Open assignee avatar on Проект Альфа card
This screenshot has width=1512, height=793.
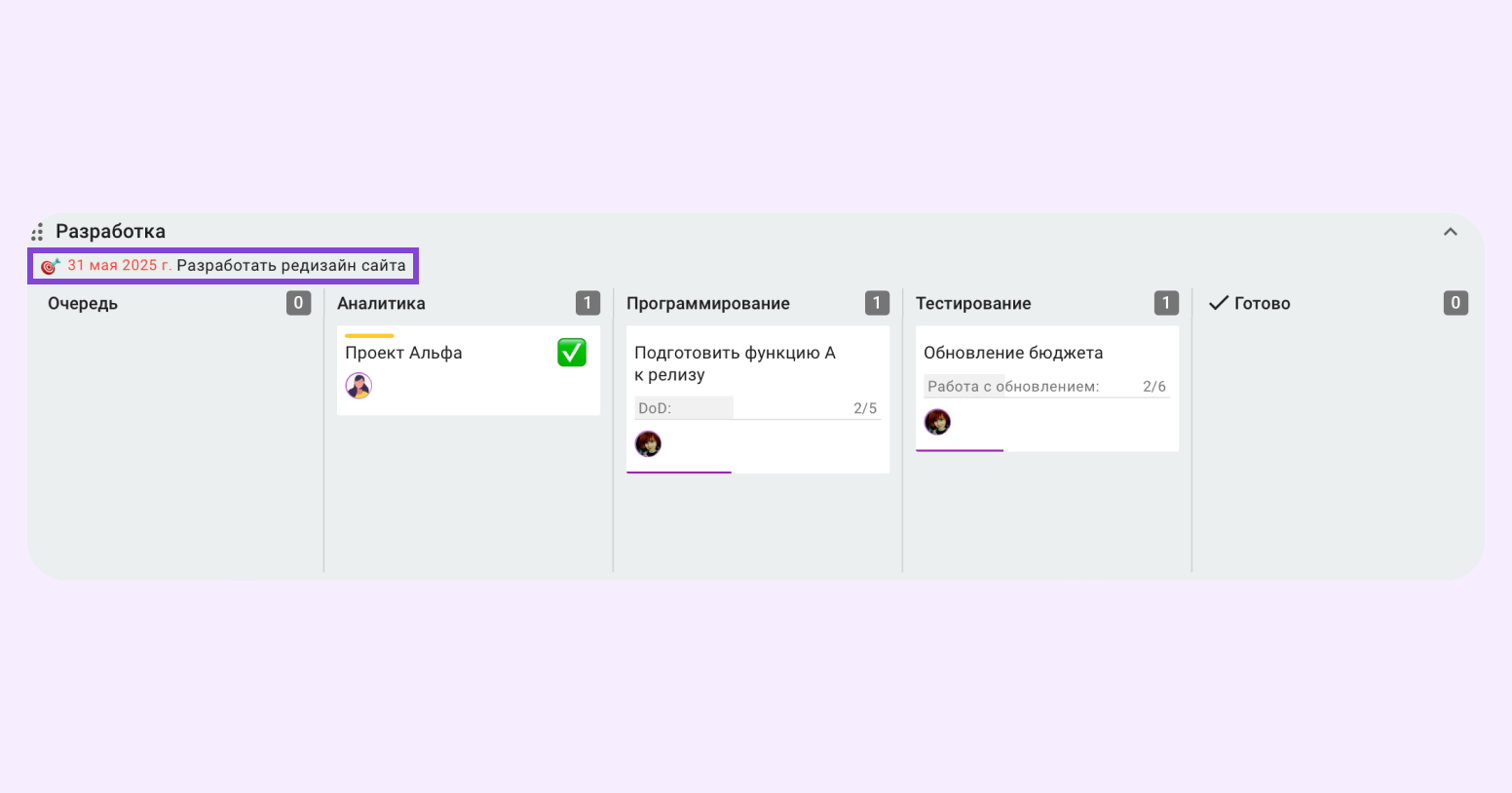(x=359, y=386)
